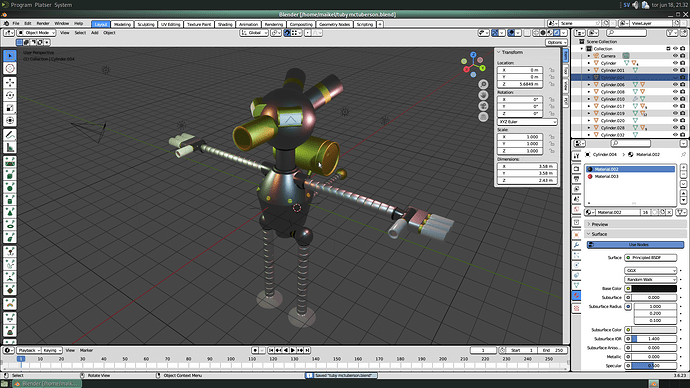Open Random Walk subsurface method dropdown
Viewport: 690px width, 388px height.
pos(650,279)
